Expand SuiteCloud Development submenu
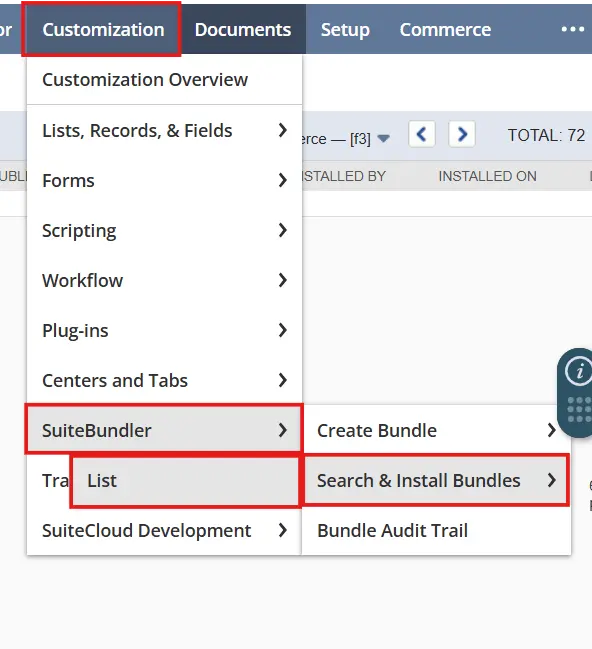The width and height of the screenshot is (592, 649). tap(164, 531)
